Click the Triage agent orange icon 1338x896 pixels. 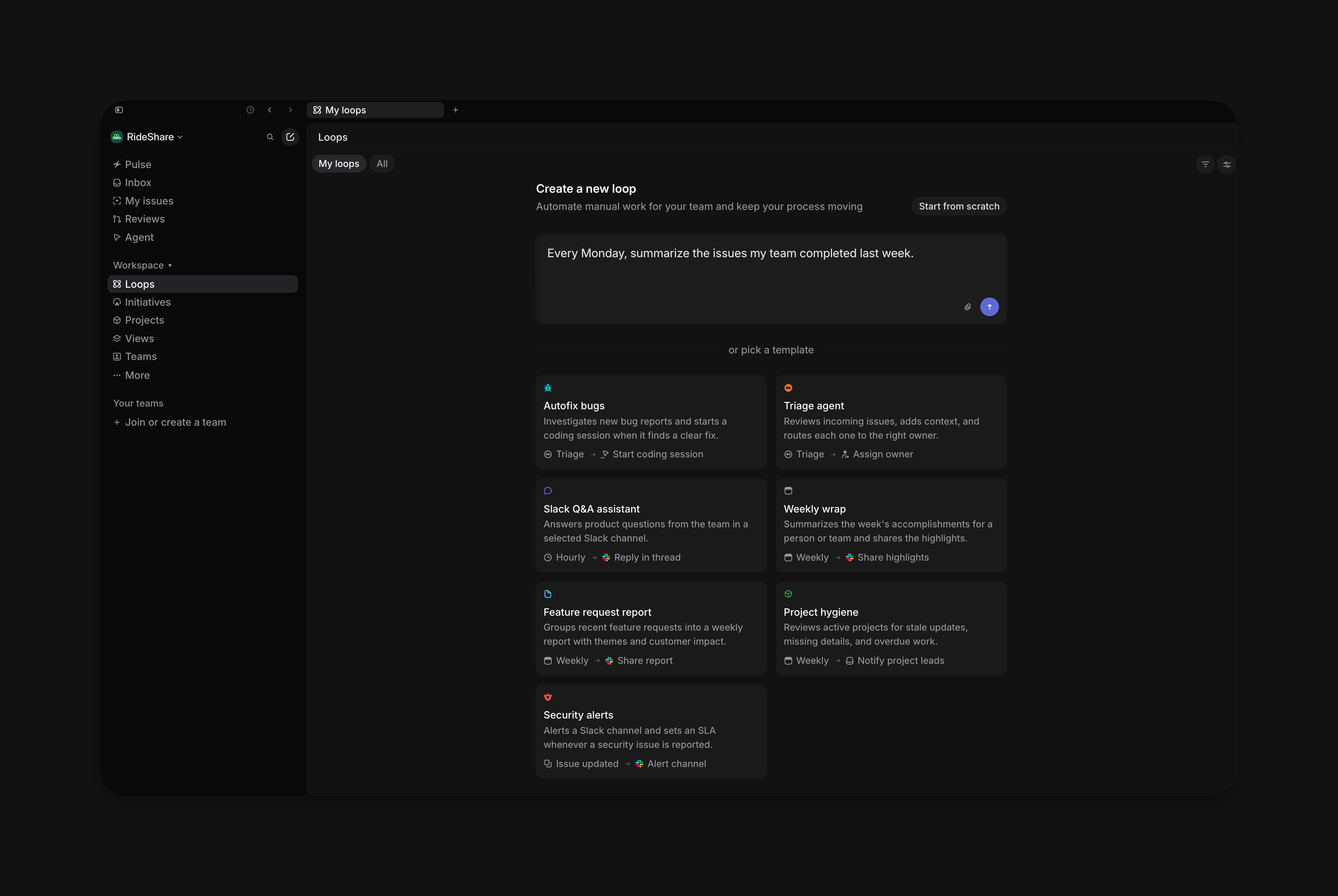click(x=788, y=388)
